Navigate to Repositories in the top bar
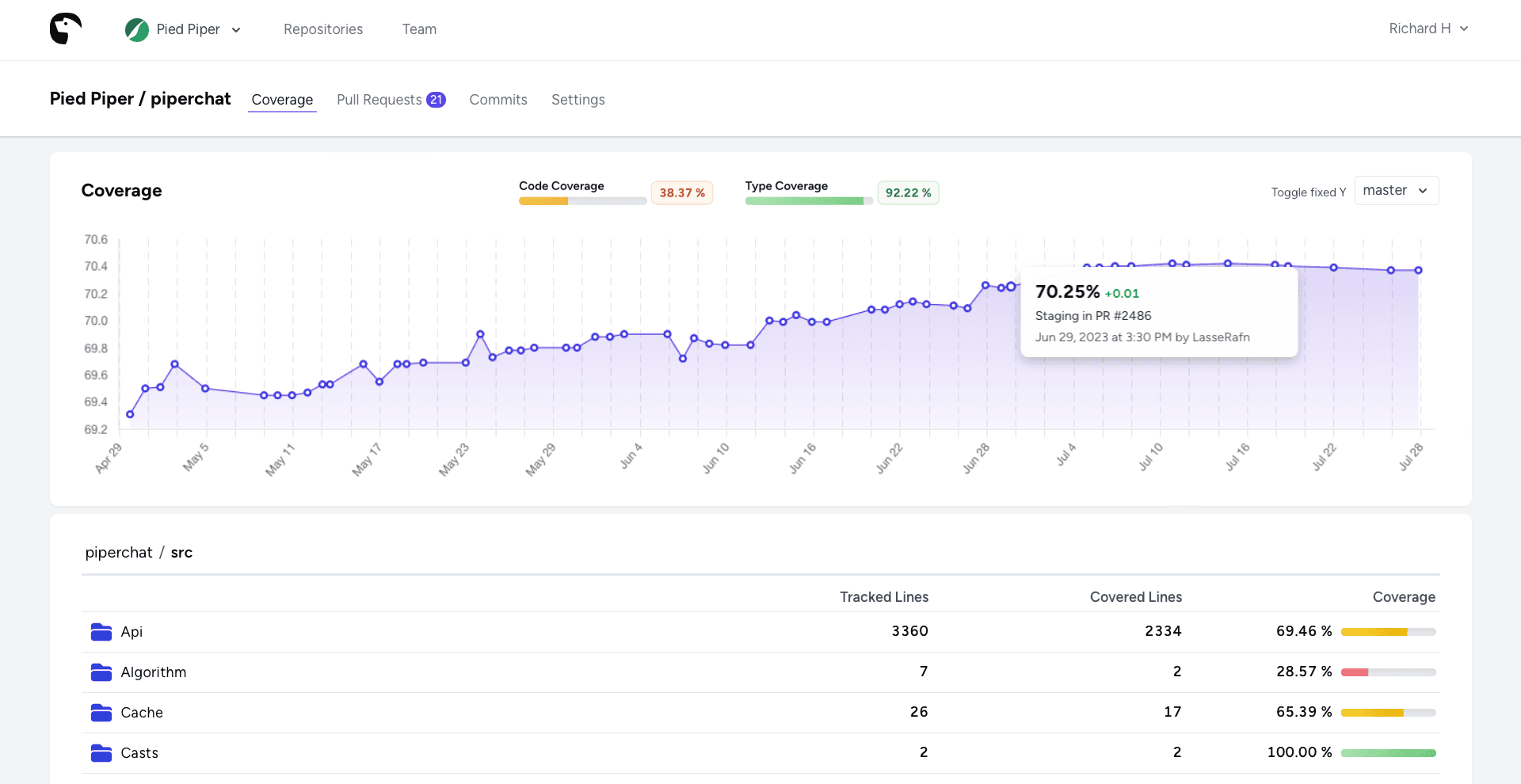The image size is (1521, 784). (322, 29)
